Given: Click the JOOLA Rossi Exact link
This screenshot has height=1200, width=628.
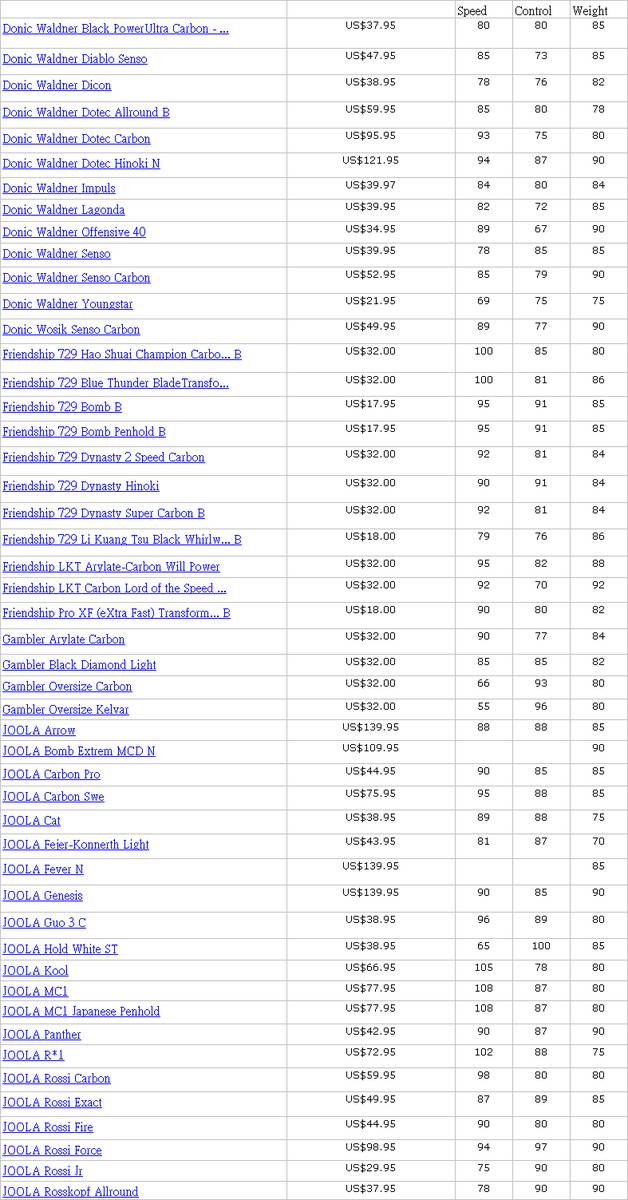Looking at the screenshot, I should [52, 1103].
